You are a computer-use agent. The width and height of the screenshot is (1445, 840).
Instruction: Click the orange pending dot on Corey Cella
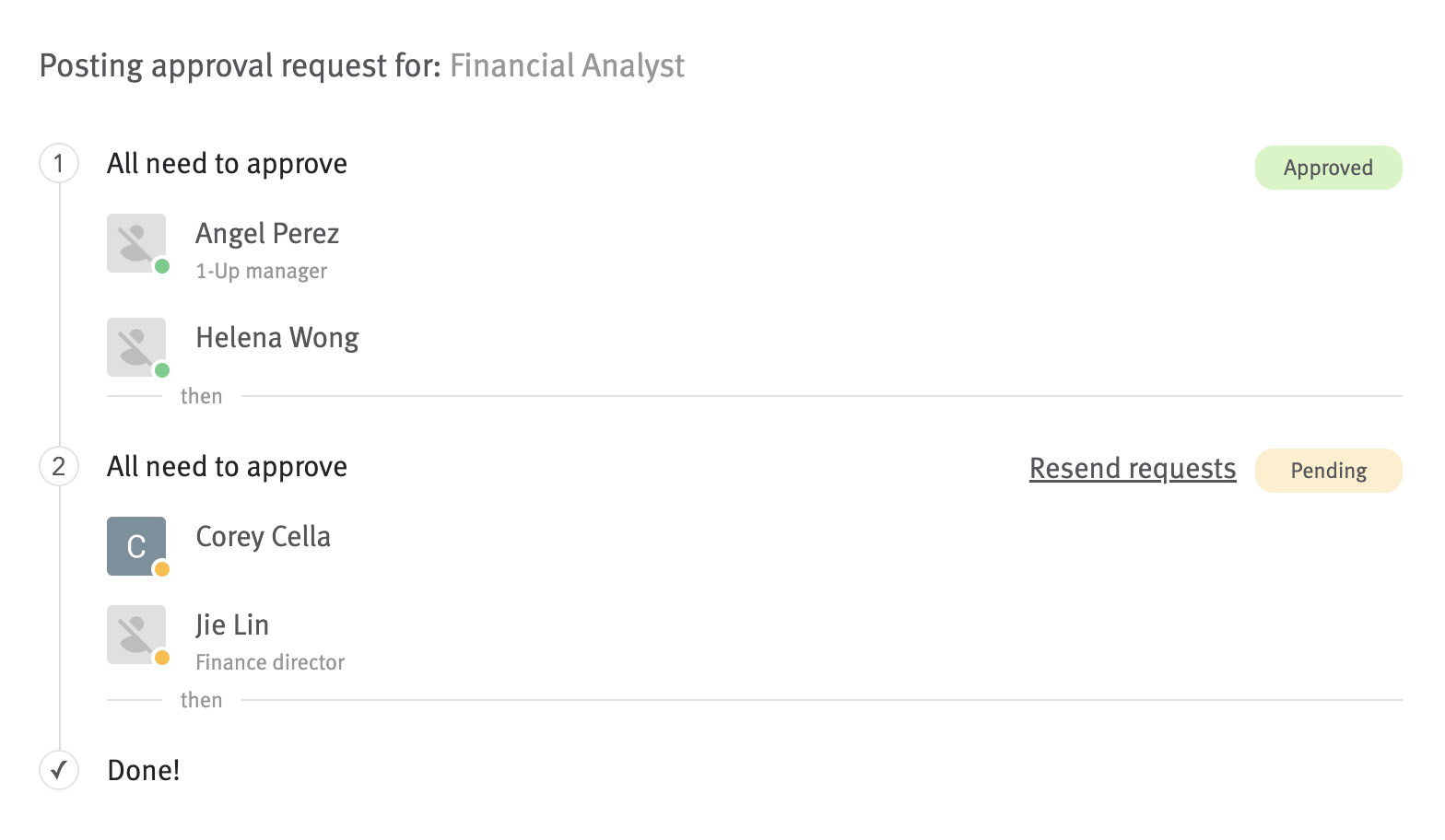(162, 570)
